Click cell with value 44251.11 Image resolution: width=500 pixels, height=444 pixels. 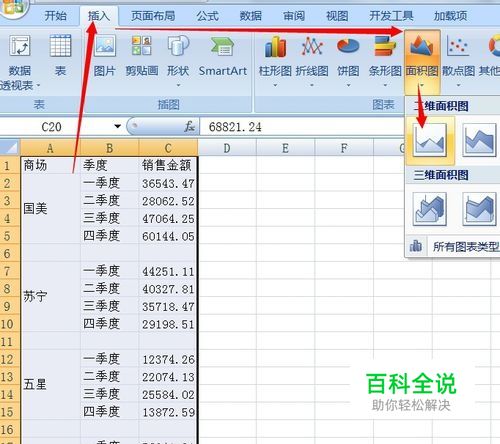pyautogui.click(x=168, y=271)
